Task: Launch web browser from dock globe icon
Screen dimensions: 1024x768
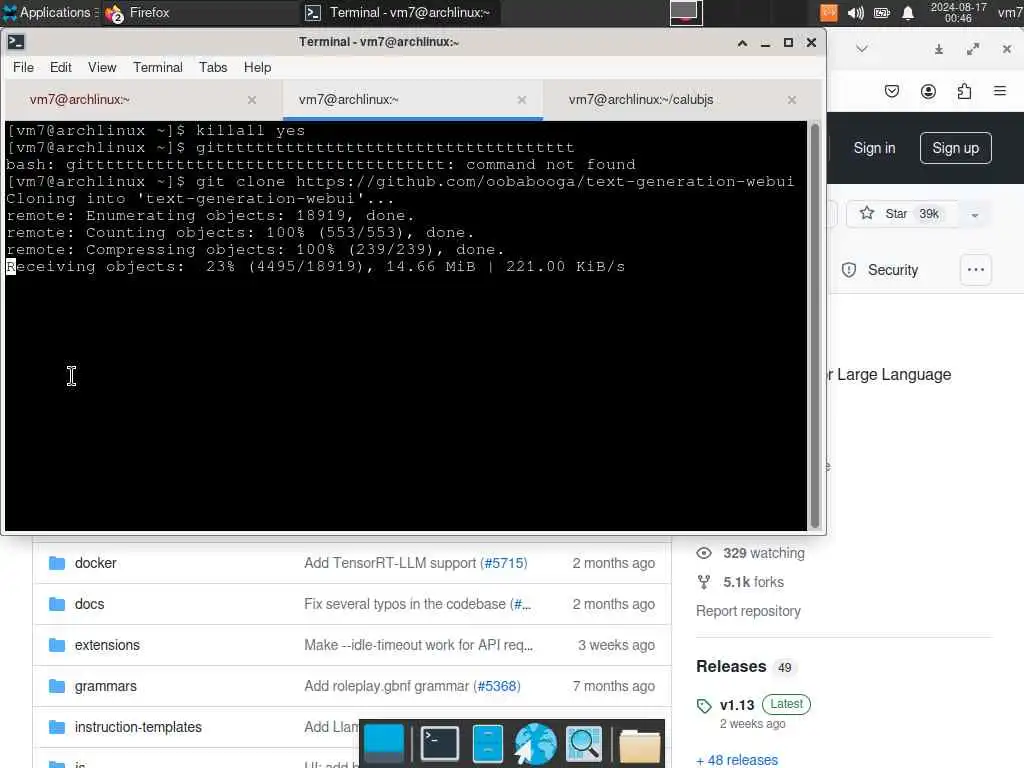Action: [x=536, y=743]
